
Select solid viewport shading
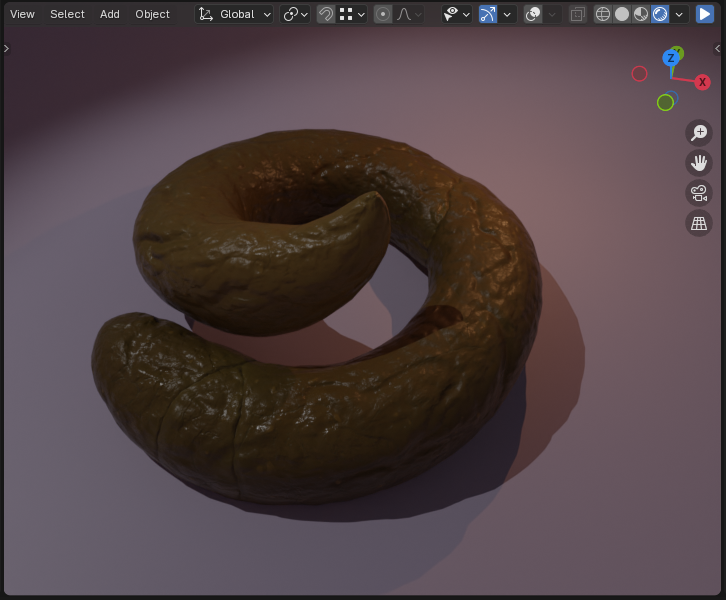(x=622, y=14)
